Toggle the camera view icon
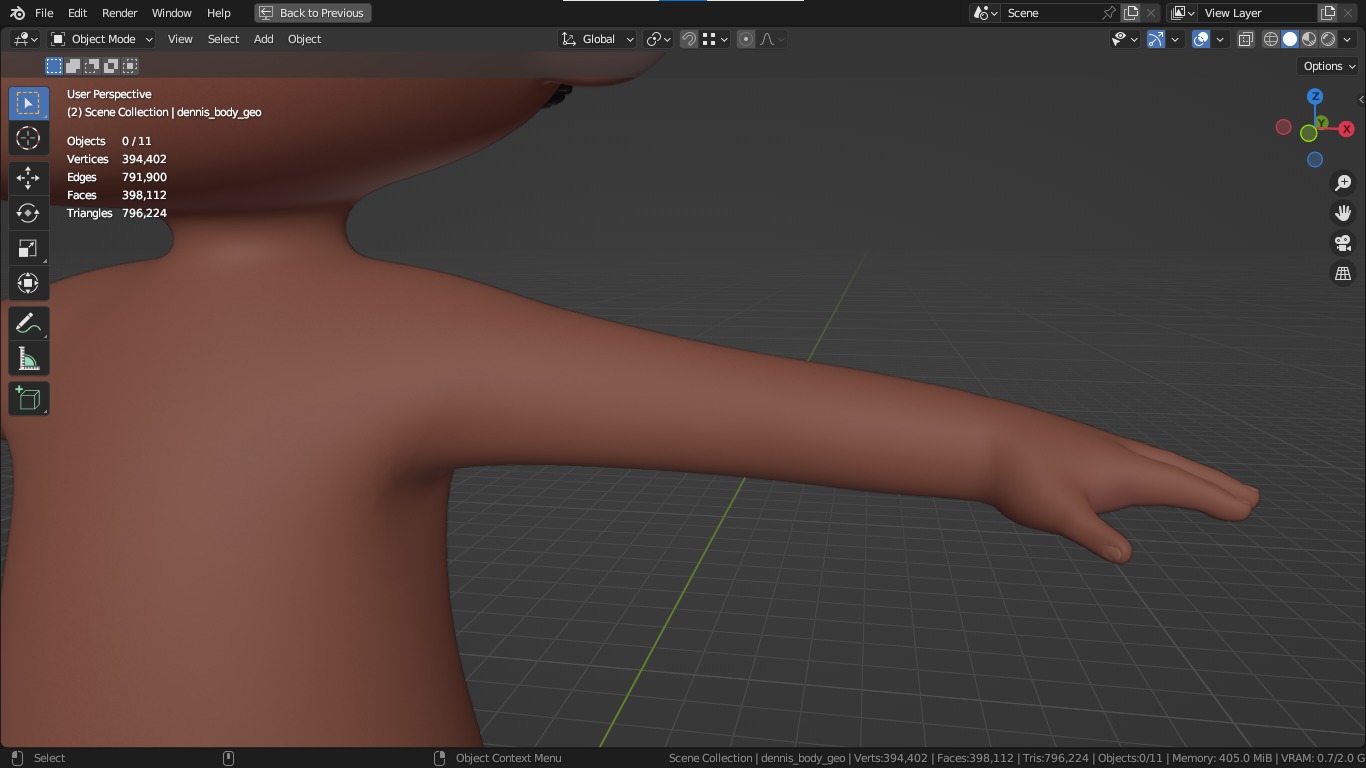The image size is (1366, 768). (x=1343, y=243)
